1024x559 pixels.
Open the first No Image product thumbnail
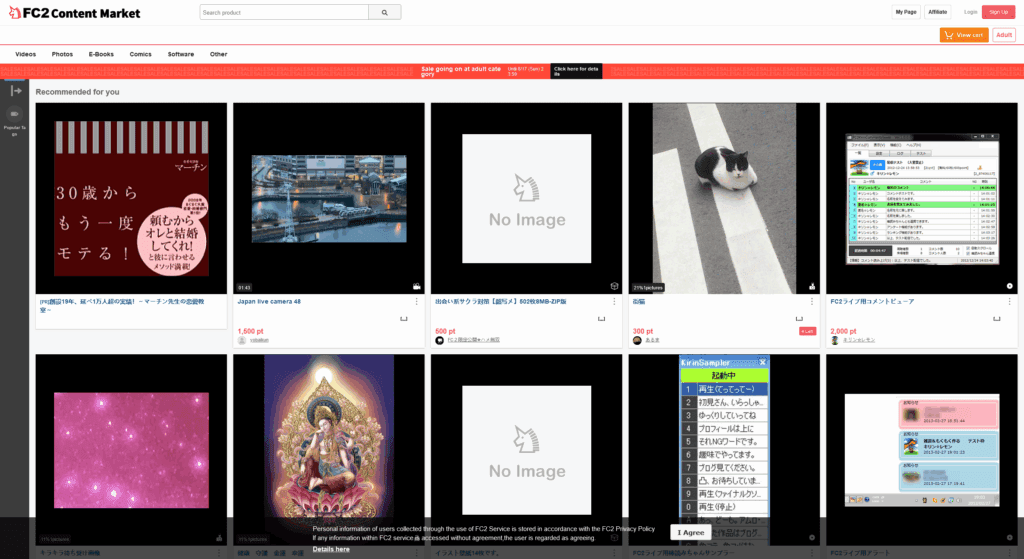click(526, 198)
